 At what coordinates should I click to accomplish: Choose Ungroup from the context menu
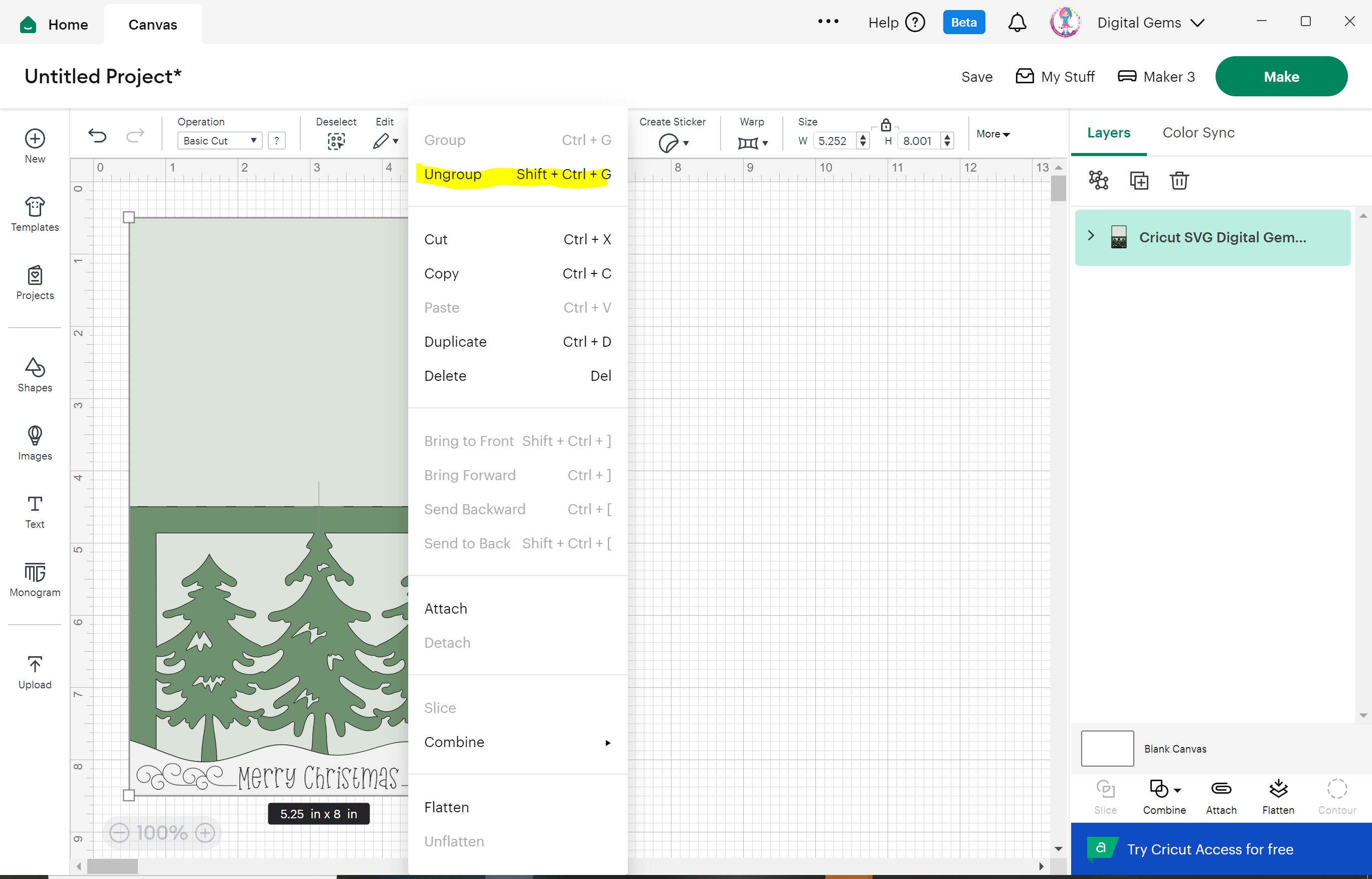pyautogui.click(x=453, y=174)
